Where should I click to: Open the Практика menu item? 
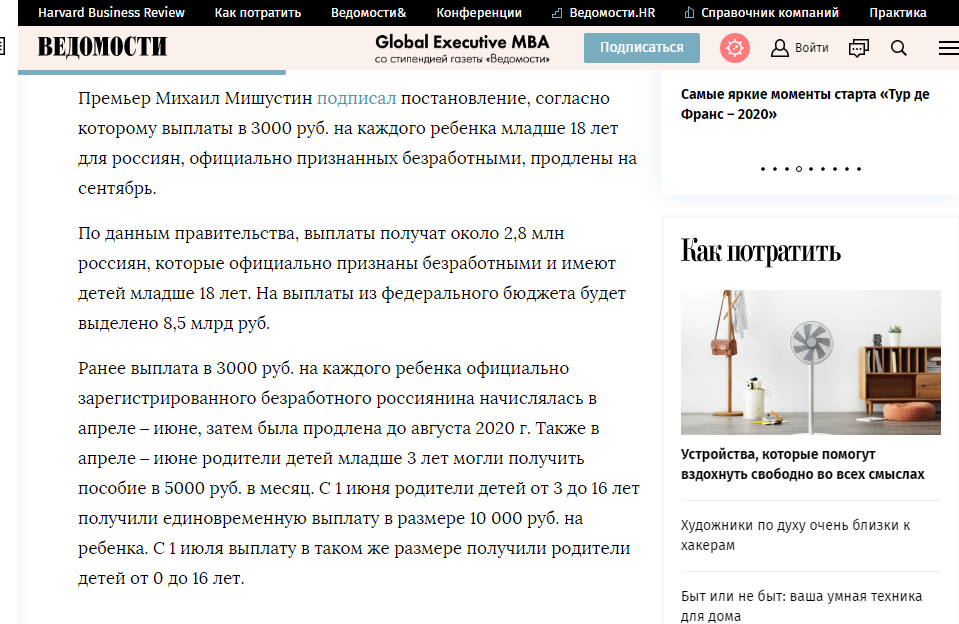click(x=899, y=13)
